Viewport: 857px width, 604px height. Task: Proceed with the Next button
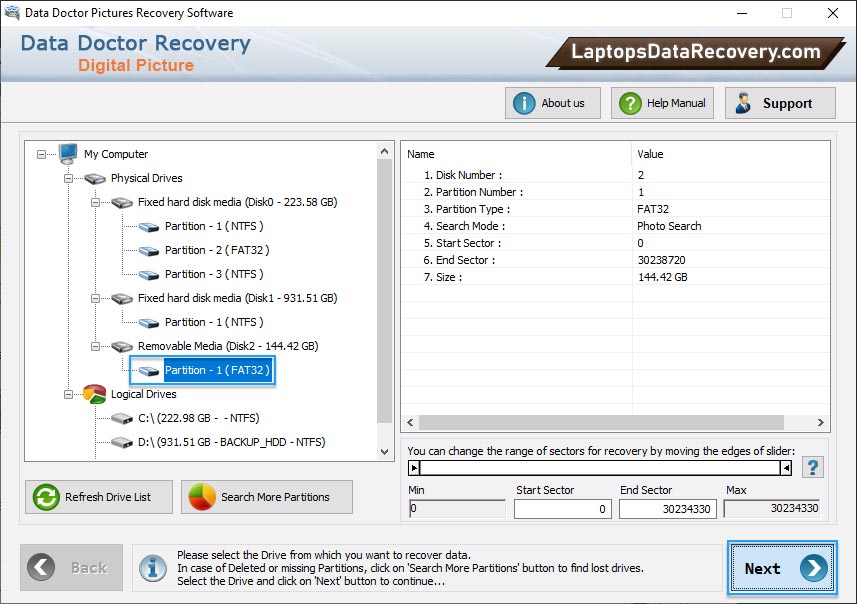782,568
